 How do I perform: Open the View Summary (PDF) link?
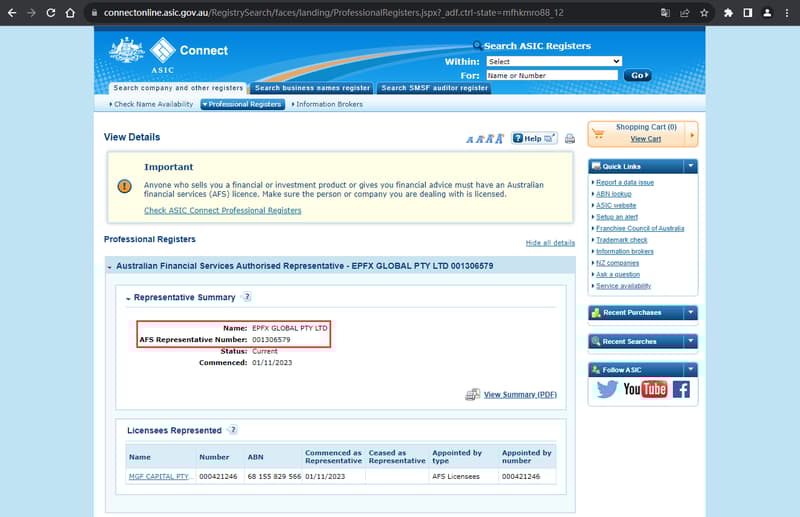[x=520, y=395]
